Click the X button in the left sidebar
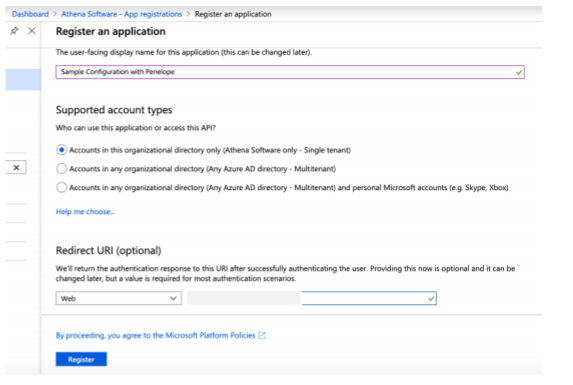The width and height of the screenshot is (573, 385). coord(16,168)
